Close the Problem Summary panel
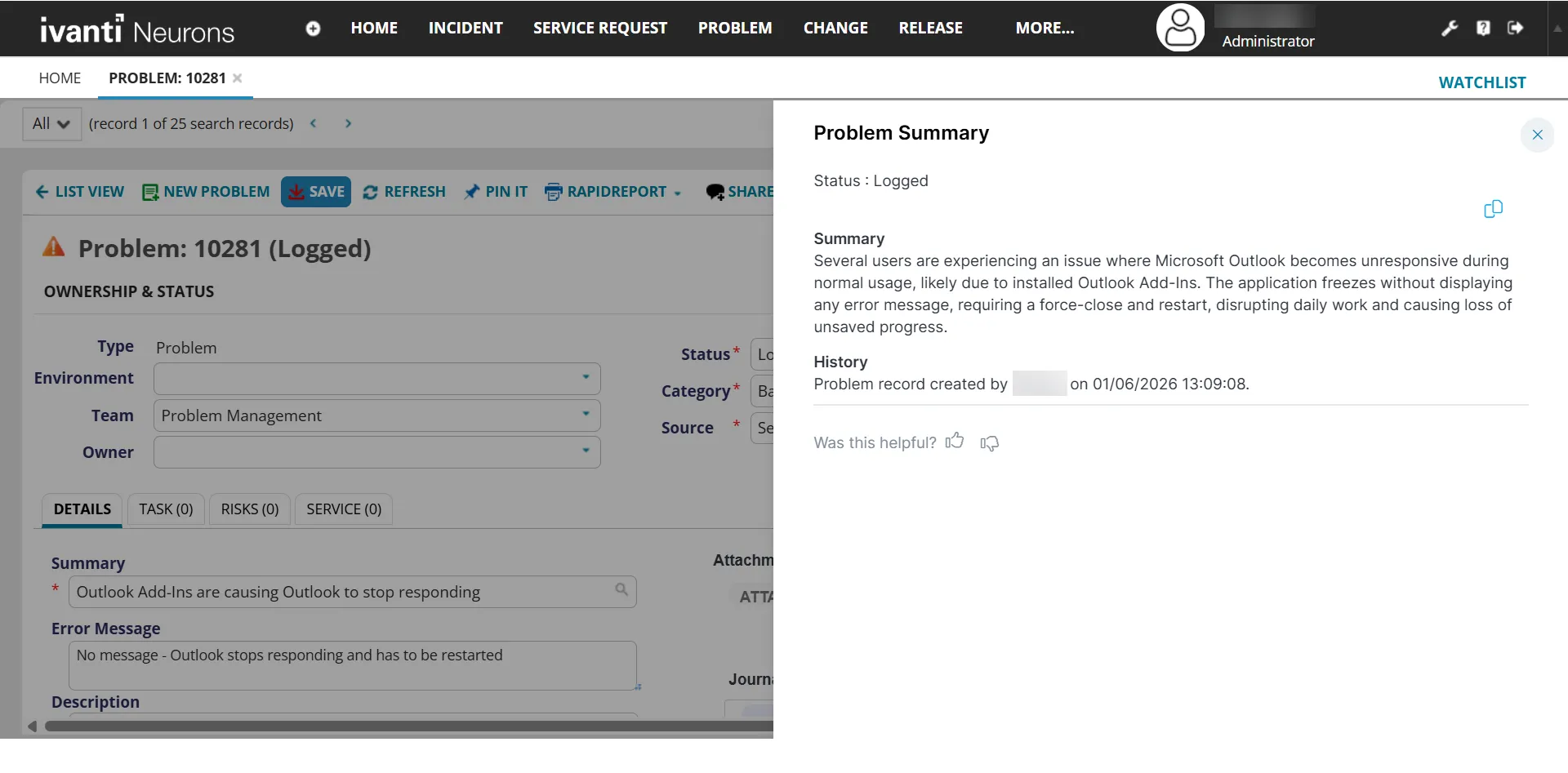This screenshot has height=773, width=1568. point(1537,135)
